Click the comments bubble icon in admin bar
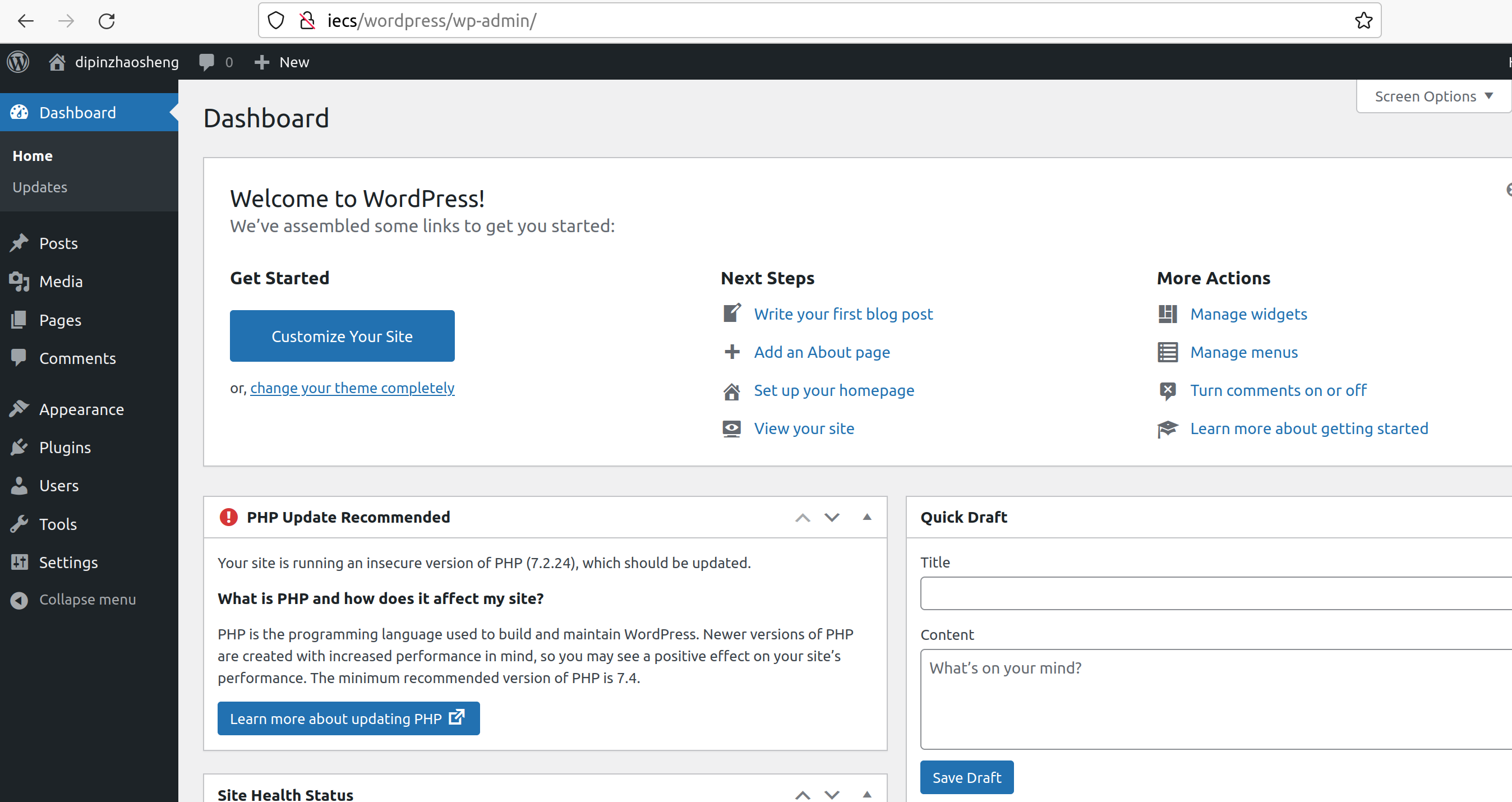Screen dimensions: 1512x802 pos(206,62)
